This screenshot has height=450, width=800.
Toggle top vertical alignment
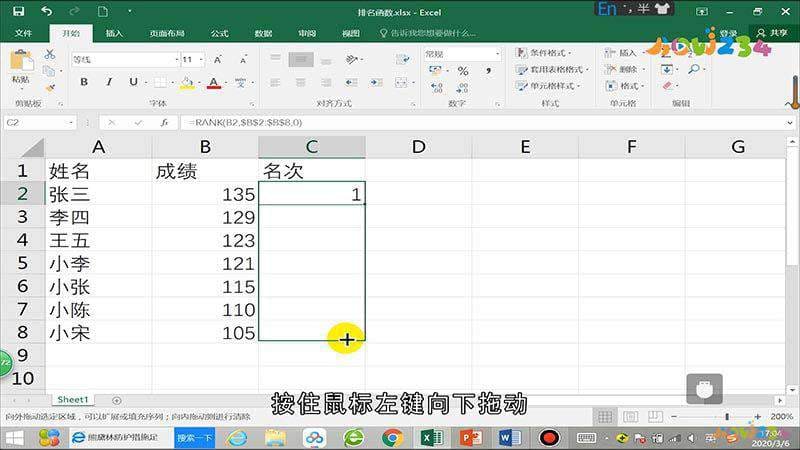click(276, 59)
